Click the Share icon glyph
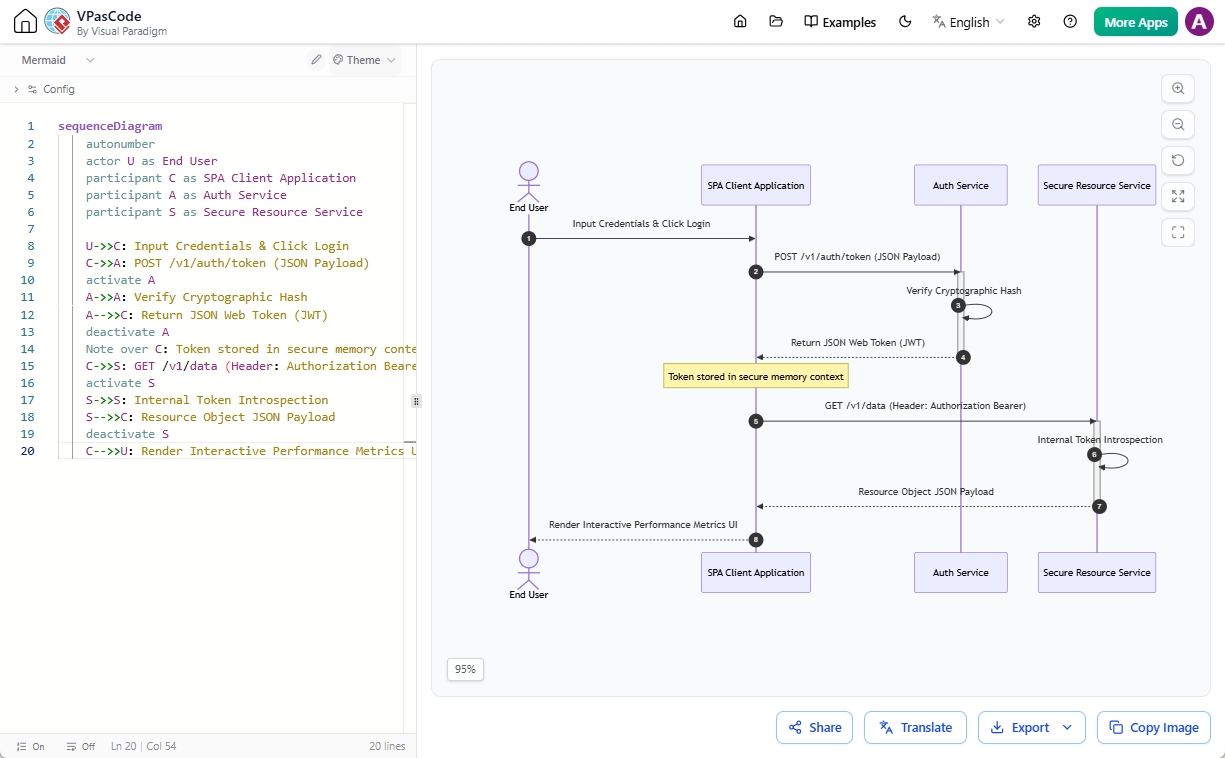The height and width of the screenshot is (758, 1225). point(795,727)
